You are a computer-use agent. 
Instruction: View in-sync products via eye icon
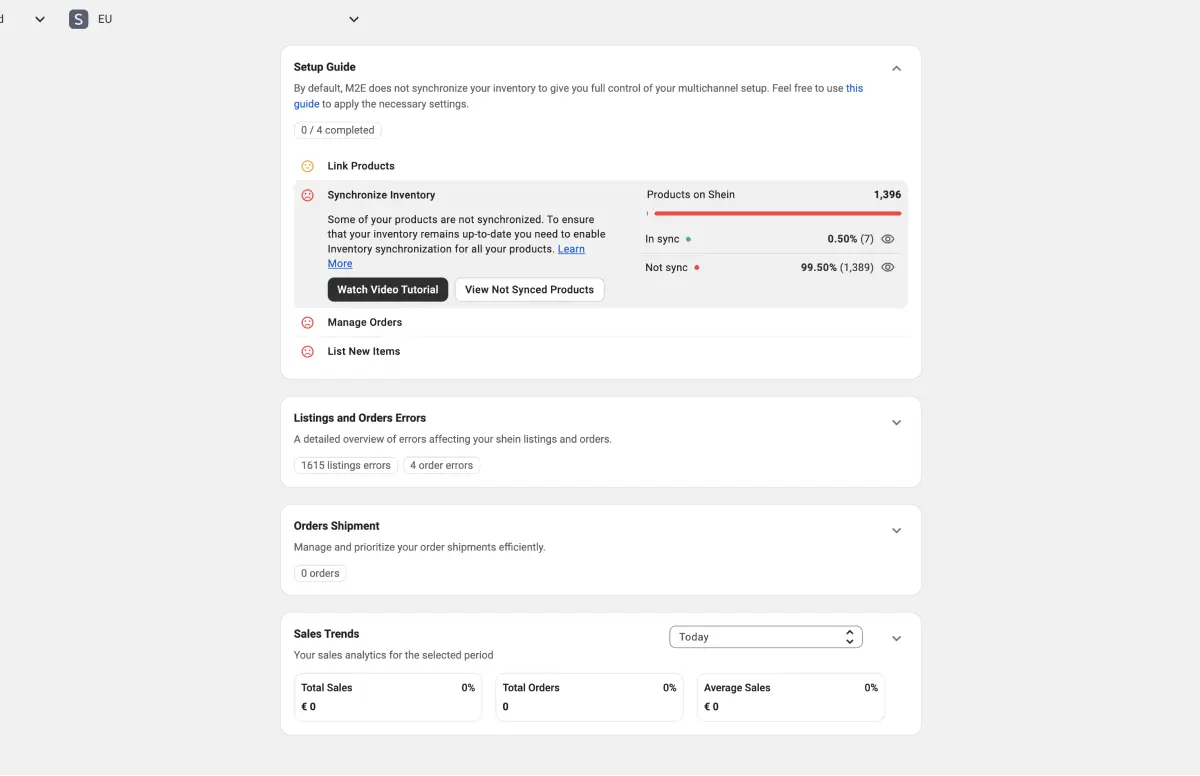pos(887,240)
